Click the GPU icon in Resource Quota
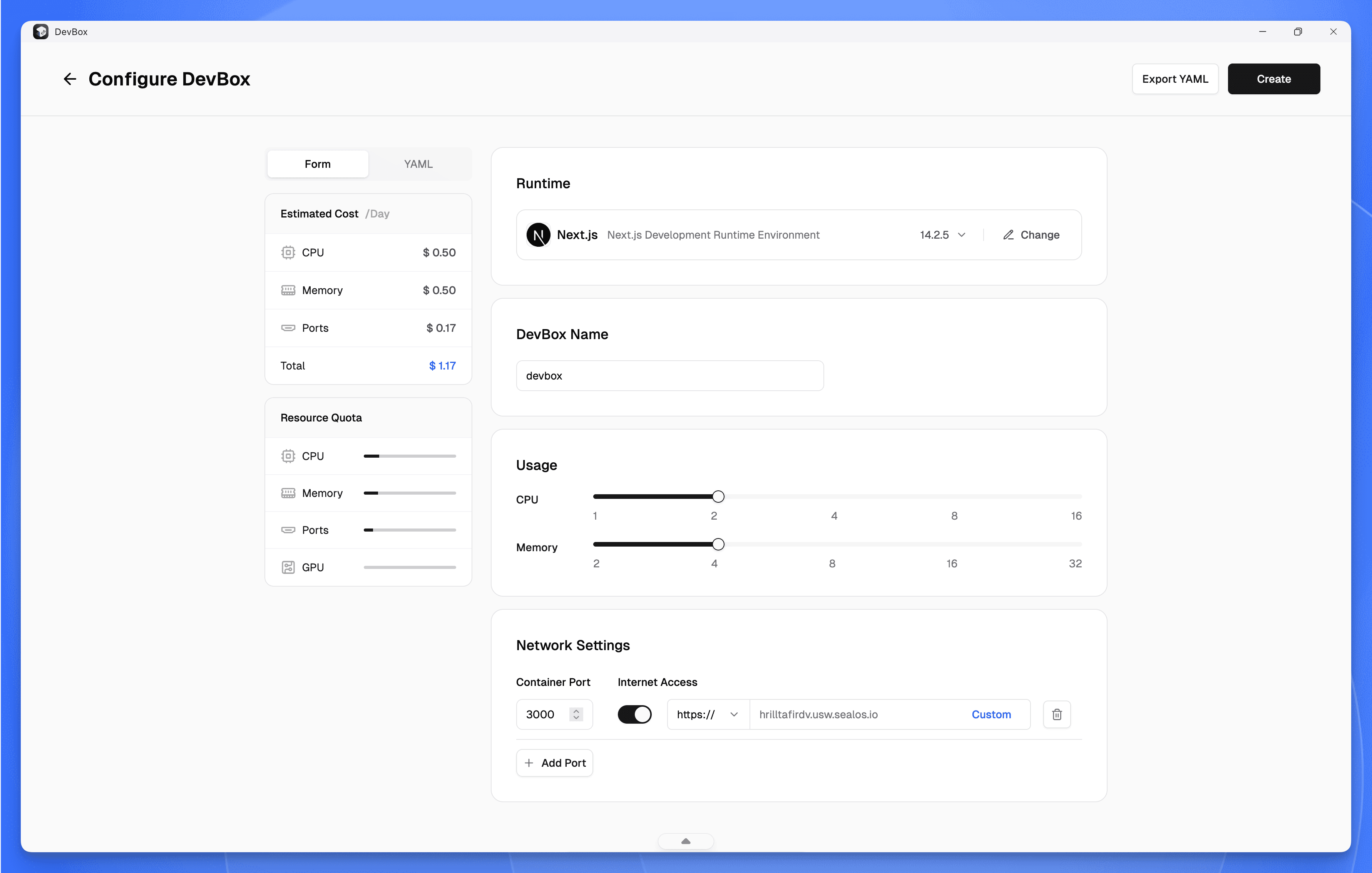 click(288, 567)
